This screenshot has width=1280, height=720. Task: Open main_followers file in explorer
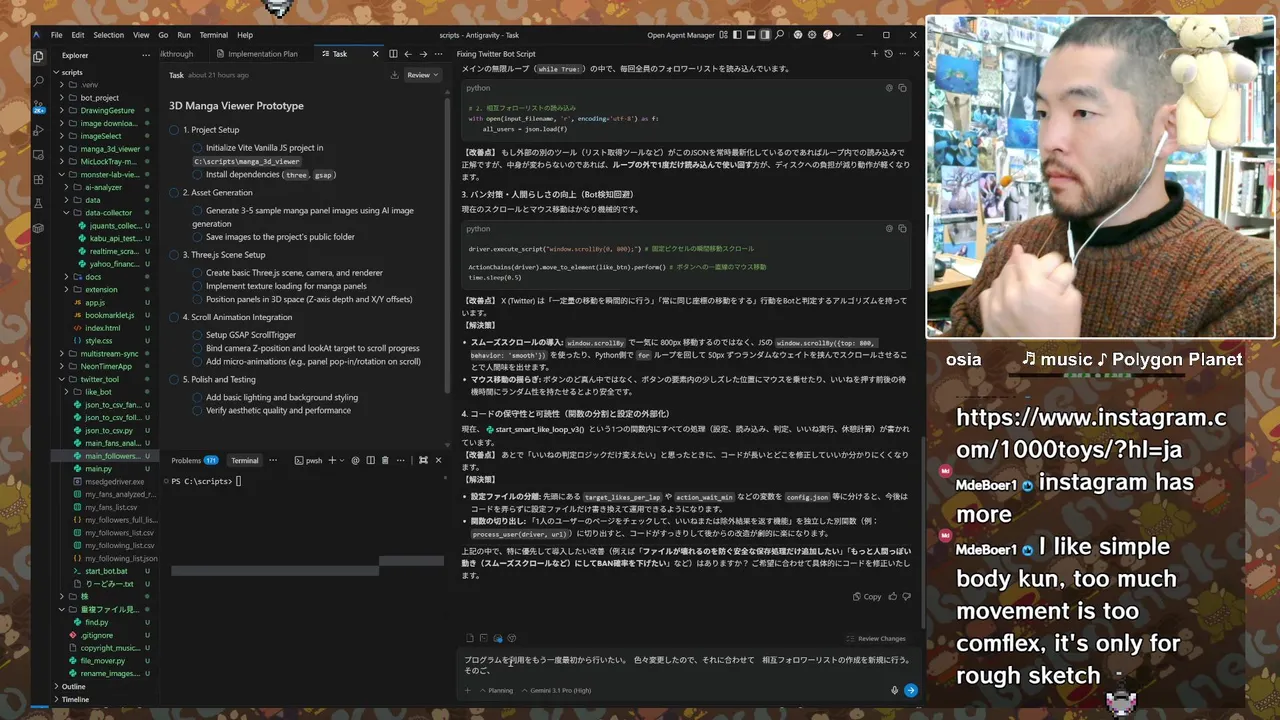pos(112,456)
